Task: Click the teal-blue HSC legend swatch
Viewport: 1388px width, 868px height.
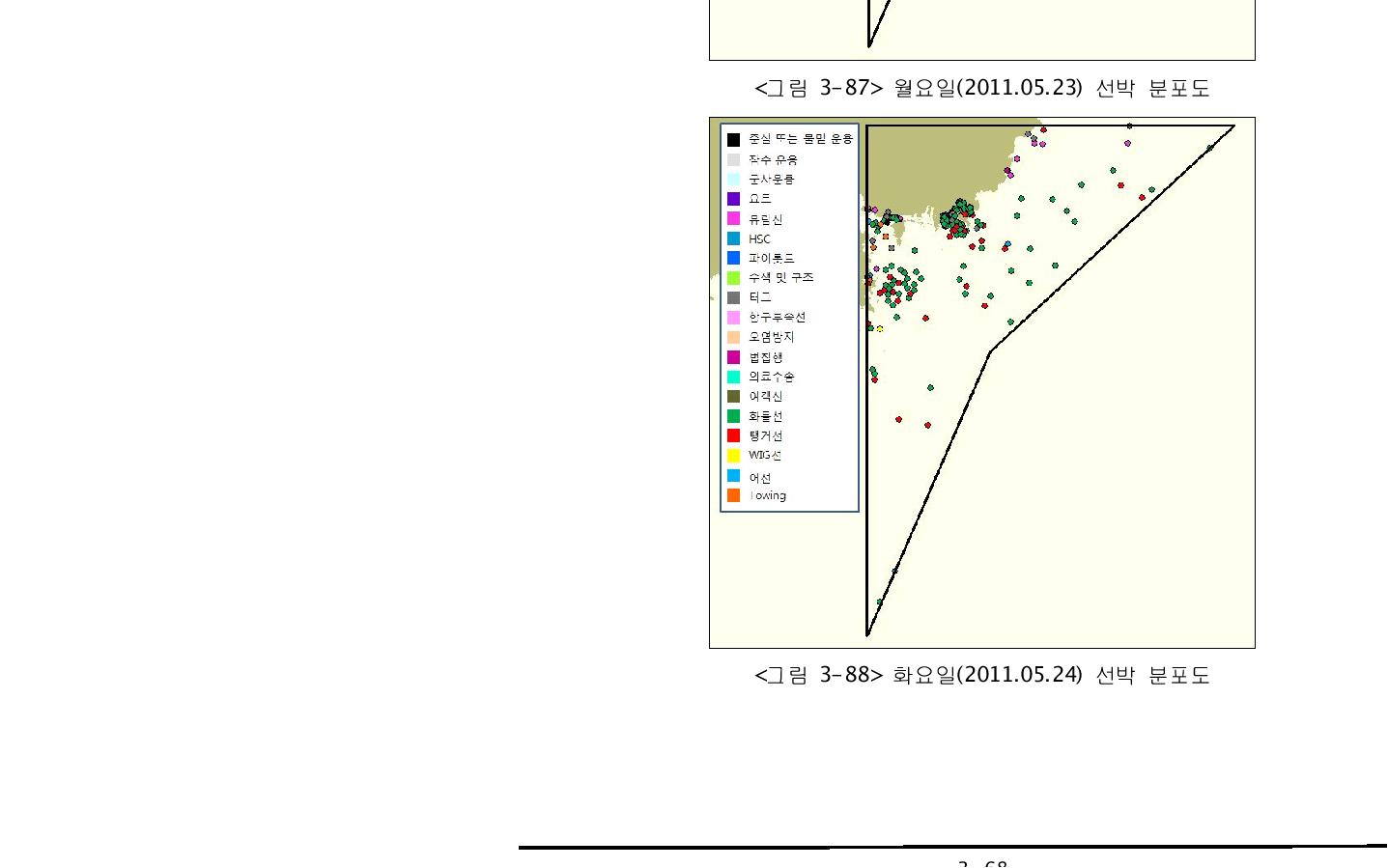Action: point(734,238)
